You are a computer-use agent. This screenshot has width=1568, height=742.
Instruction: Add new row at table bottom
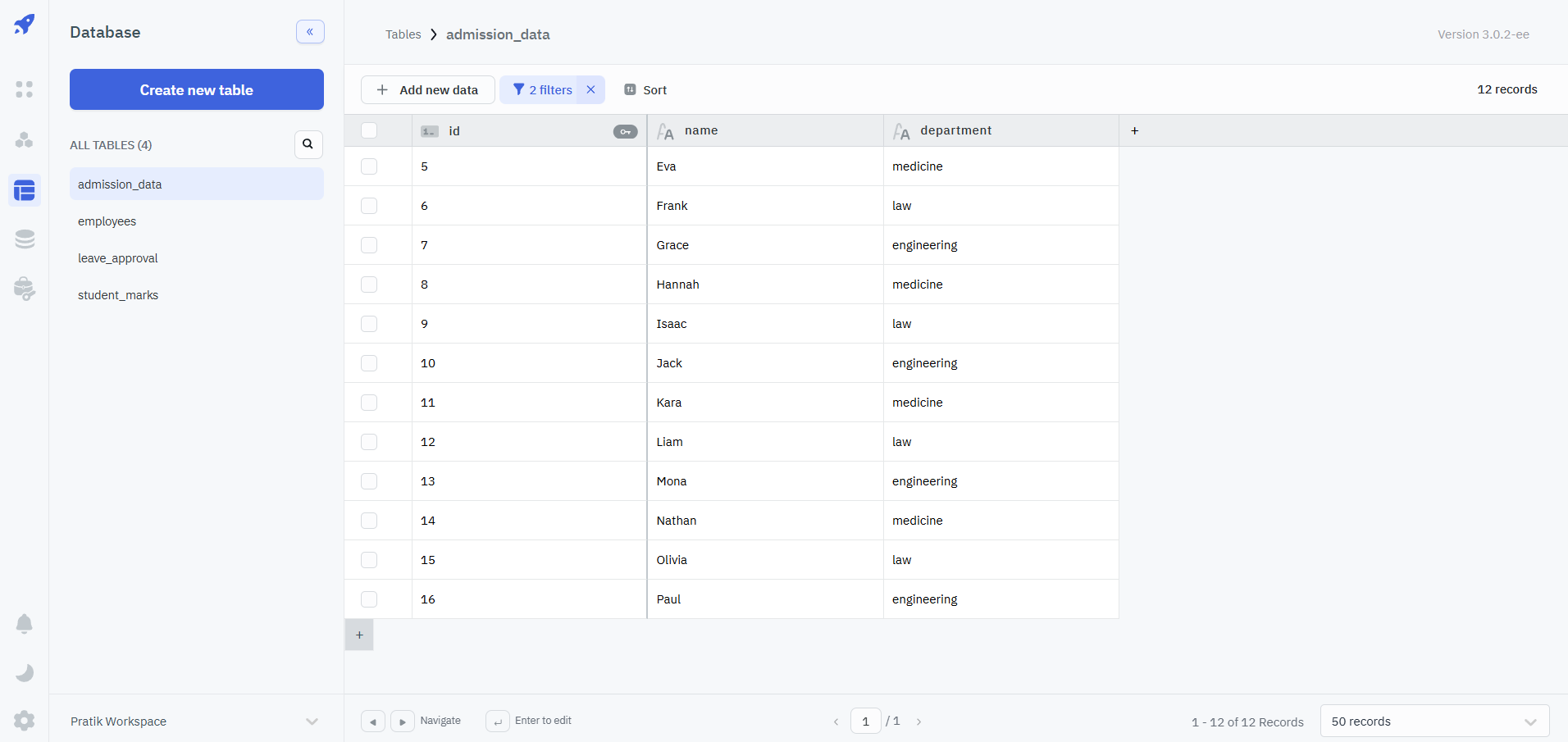(x=359, y=635)
